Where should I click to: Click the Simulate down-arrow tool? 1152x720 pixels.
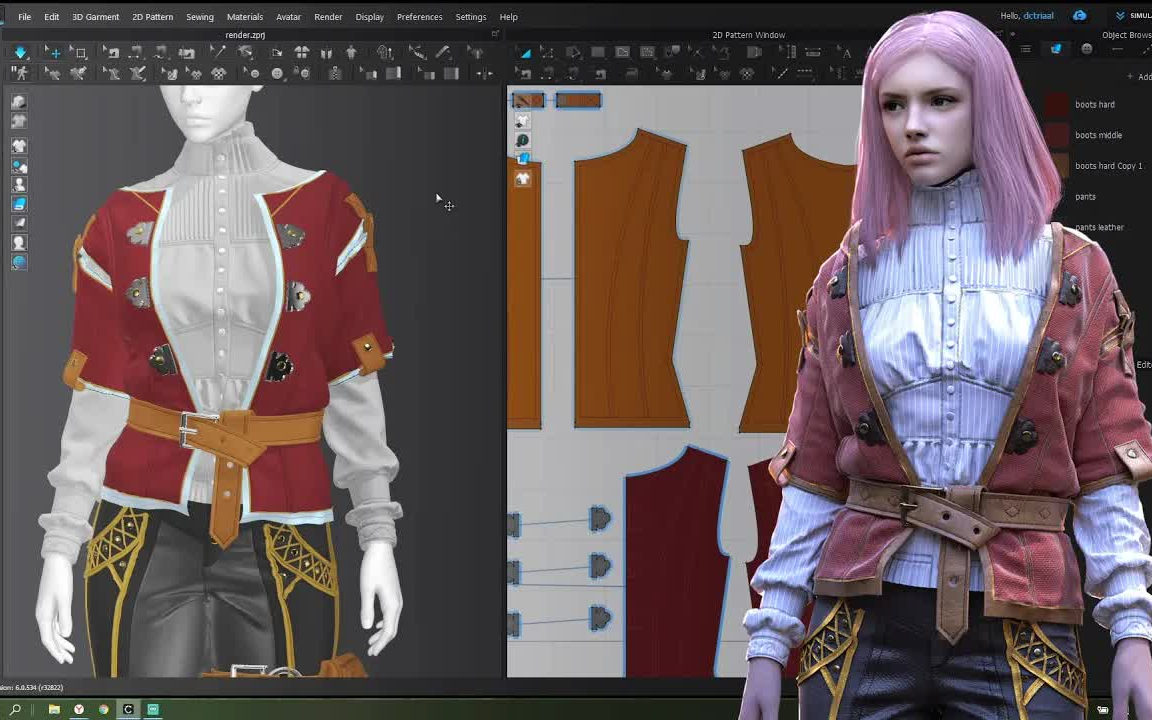point(20,52)
